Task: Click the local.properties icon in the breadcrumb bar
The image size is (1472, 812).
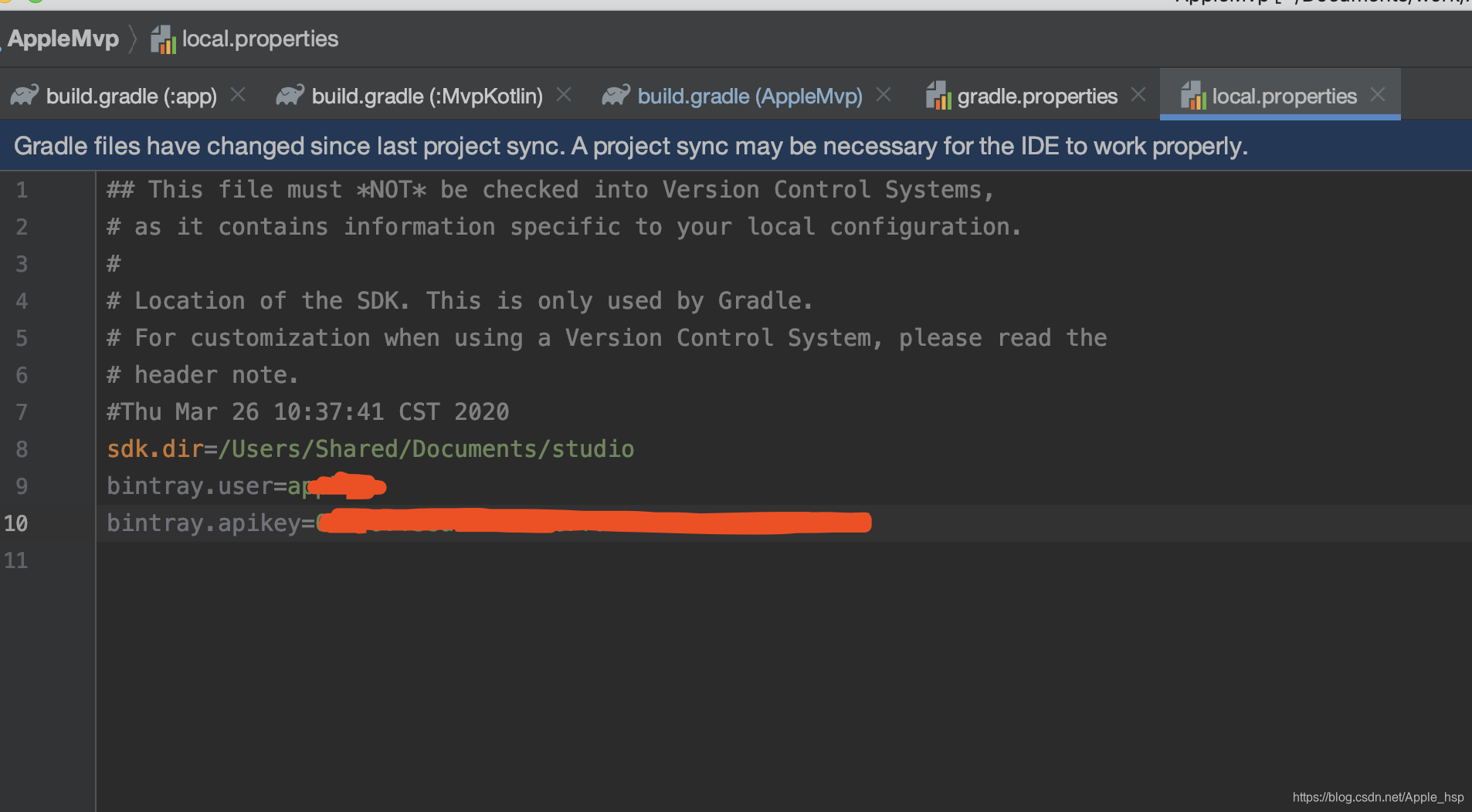Action: click(x=163, y=39)
